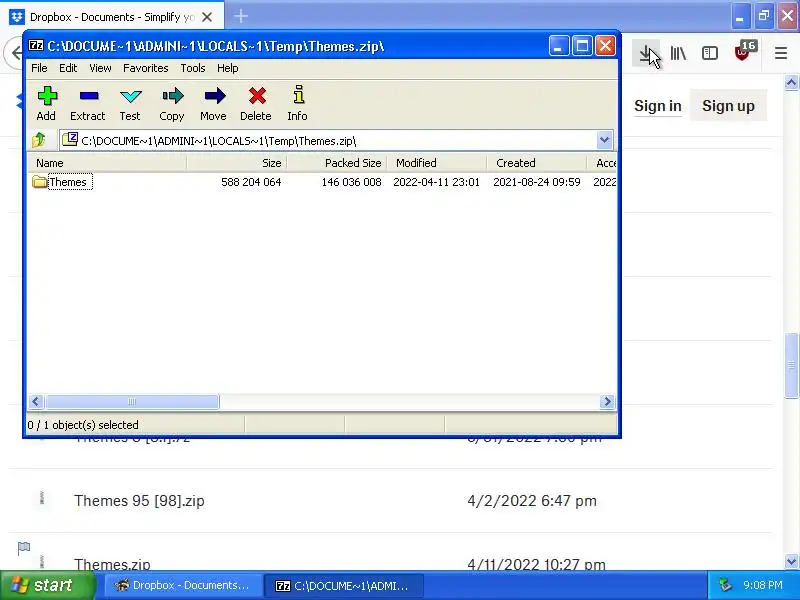Sort by the Size column header

237,163
